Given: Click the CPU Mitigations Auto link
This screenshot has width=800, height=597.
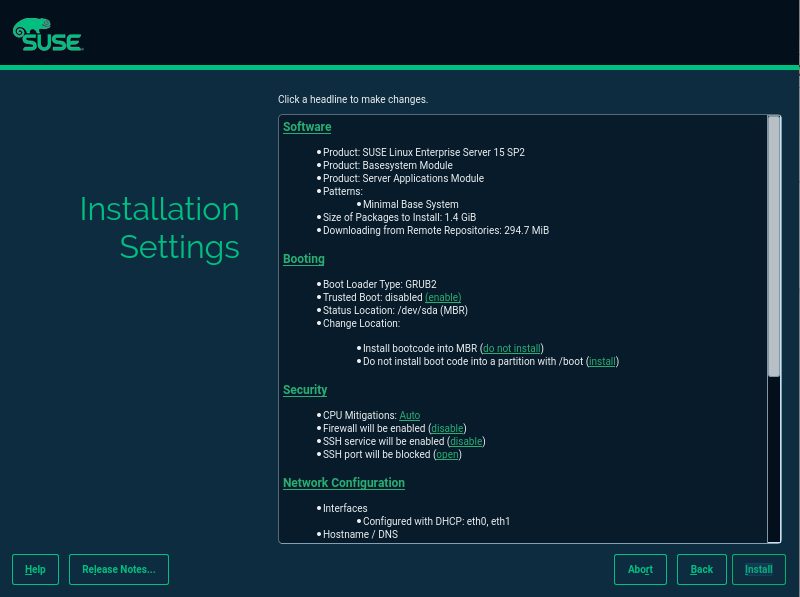Looking at the screenshot, I should 410,416.
